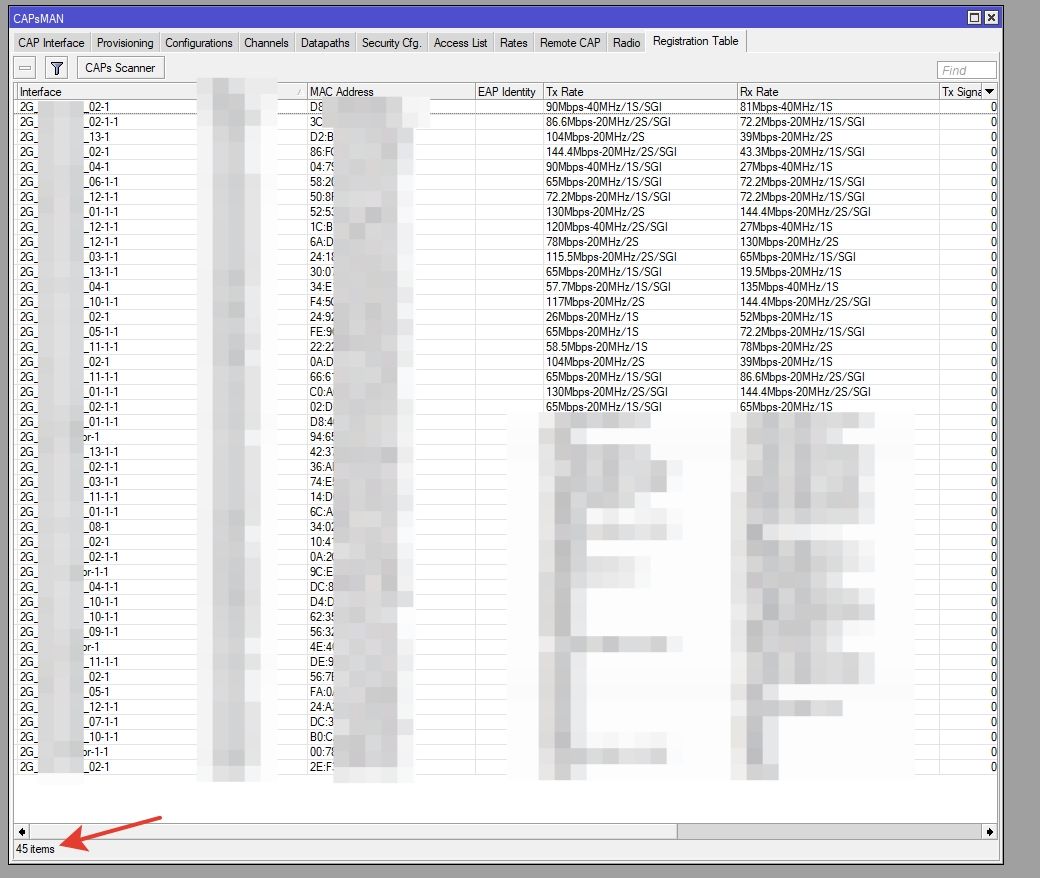Select the Remote CAP tab
Viewport: 1040px width, 878px height.
click(x=570, y=42)
